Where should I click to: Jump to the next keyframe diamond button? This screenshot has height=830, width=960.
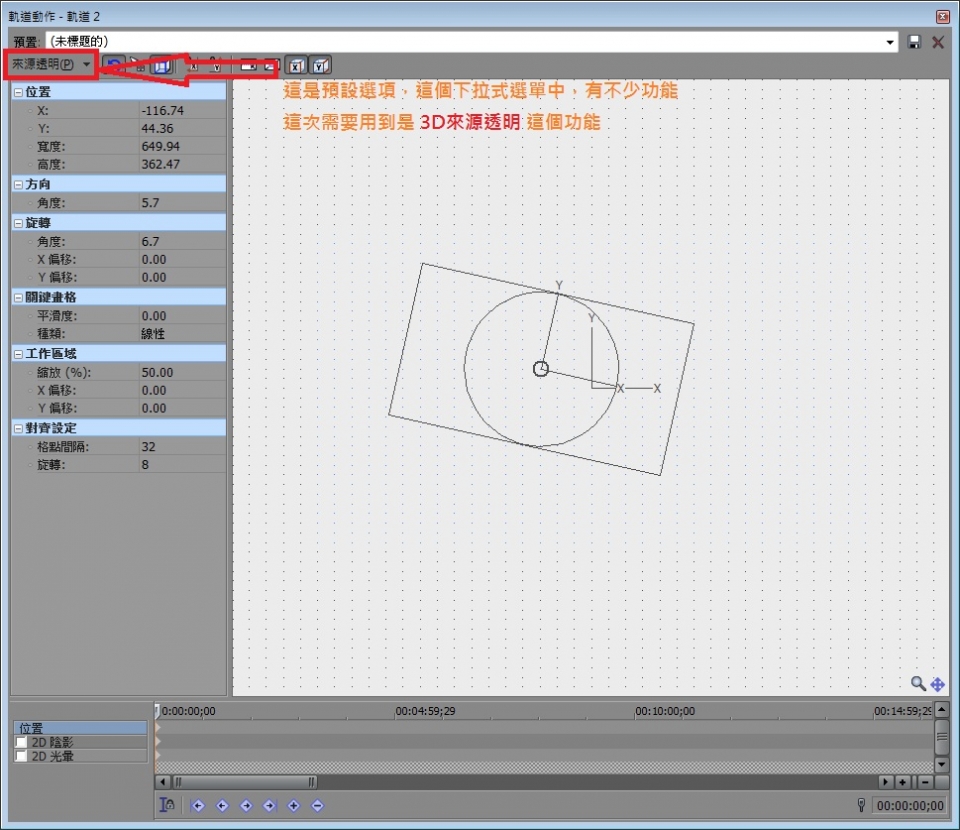click(x=245, y=805)
